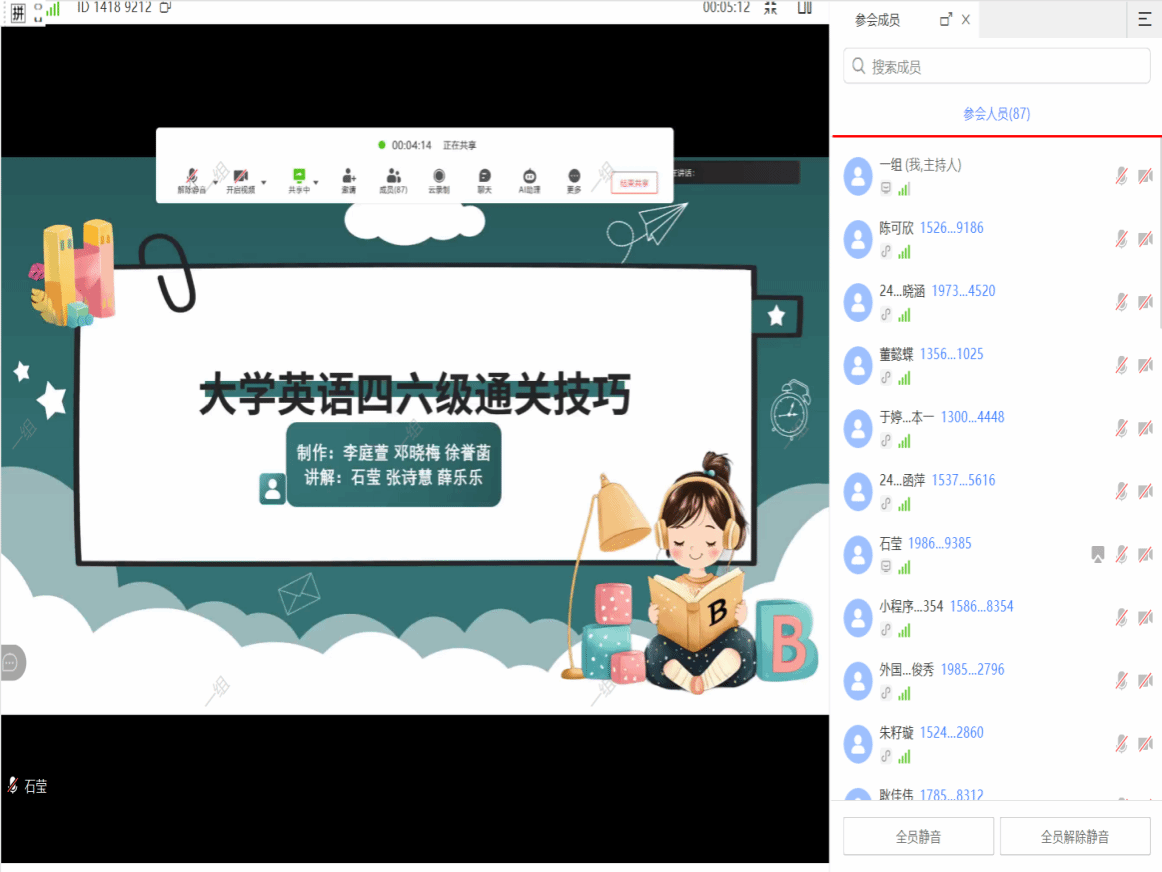Open the More (更多) options icon

click(x=573, y=177)
